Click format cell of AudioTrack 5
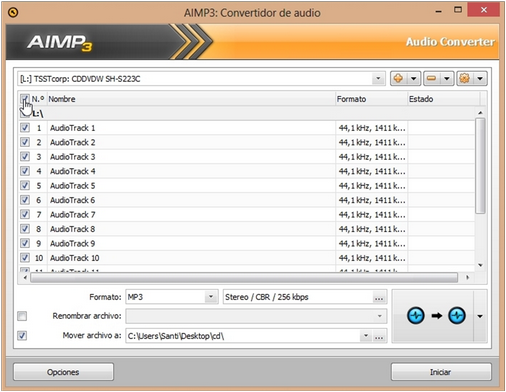Viewport: 506px width, 392px height. point(372,186)
